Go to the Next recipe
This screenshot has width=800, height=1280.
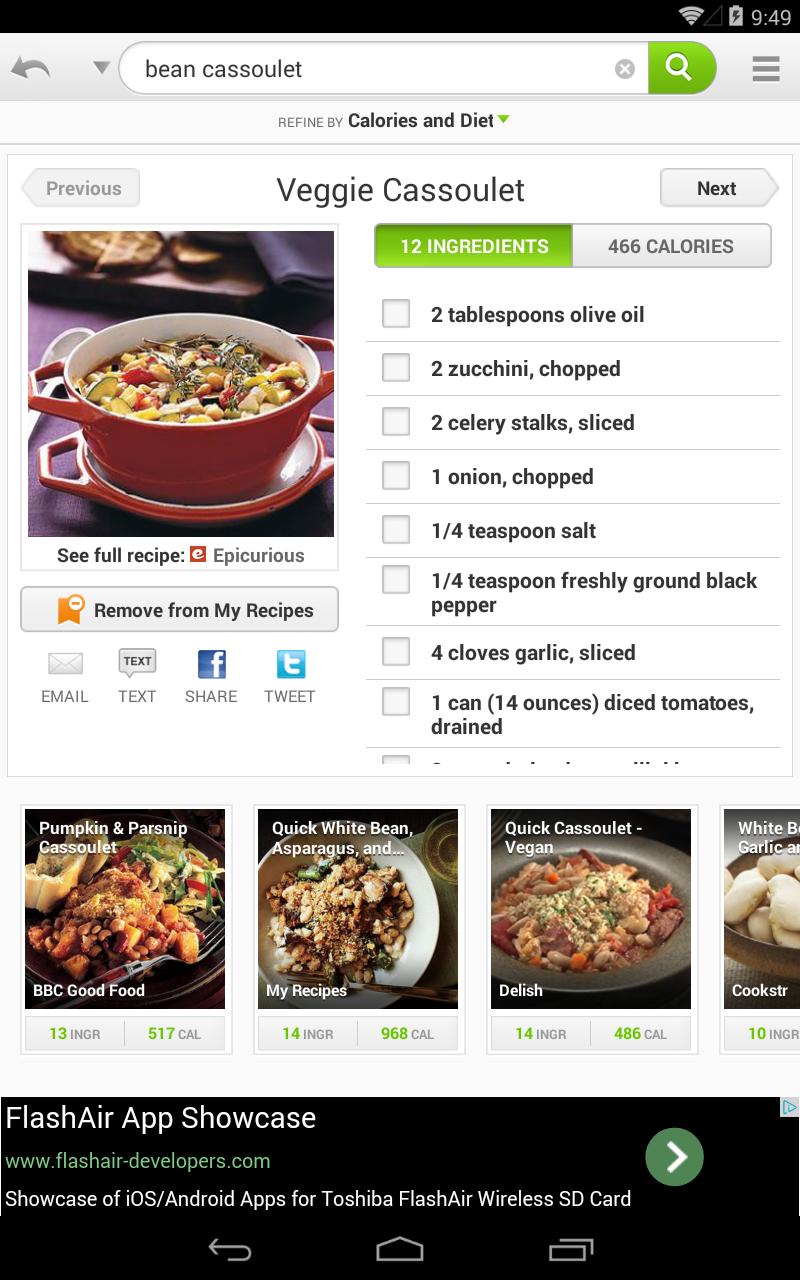pyautogui.click(x=719, y=188)
